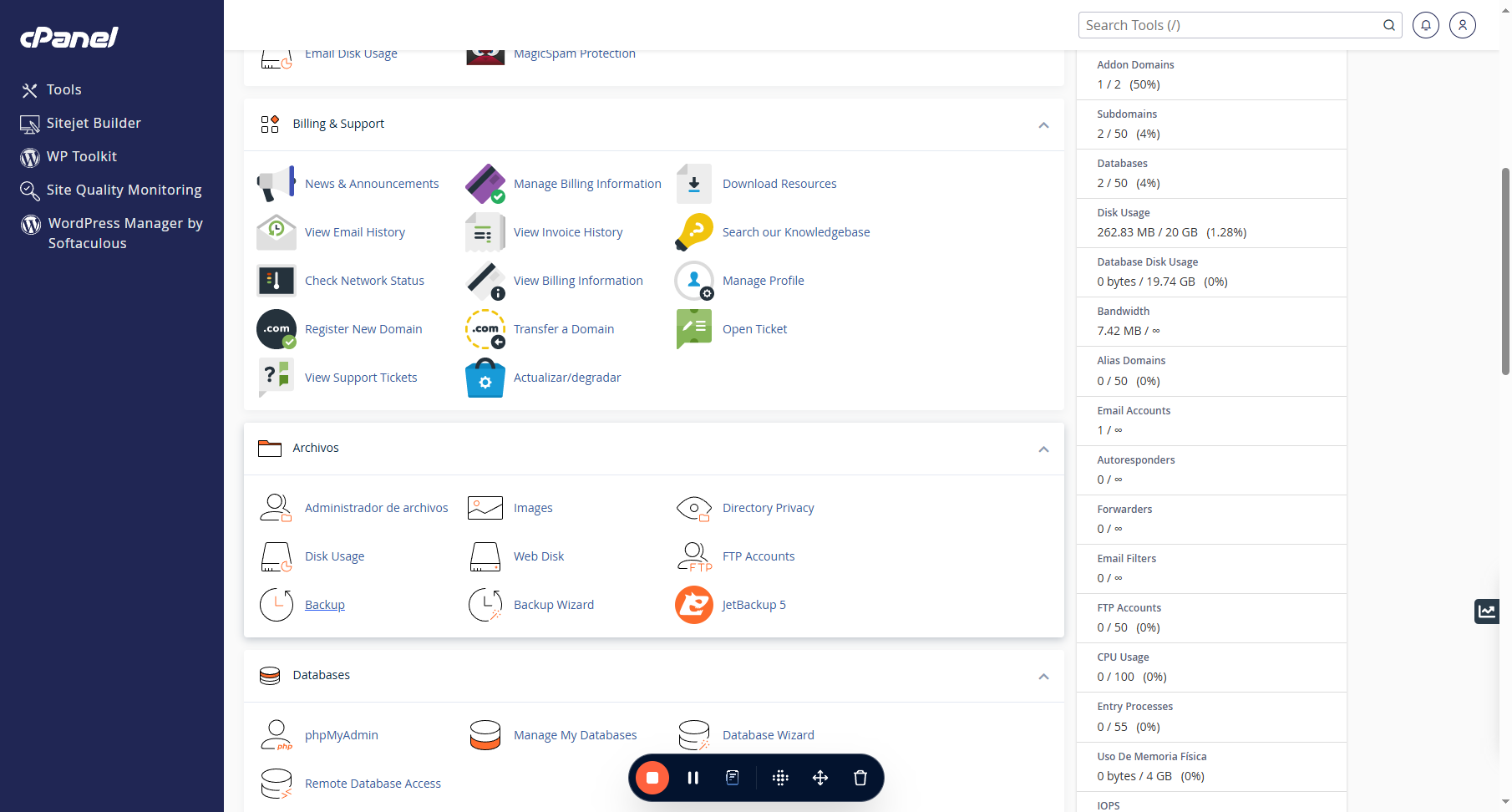Click the search magnifier button
1512x812 pixels.
[x=1389, y=25]
